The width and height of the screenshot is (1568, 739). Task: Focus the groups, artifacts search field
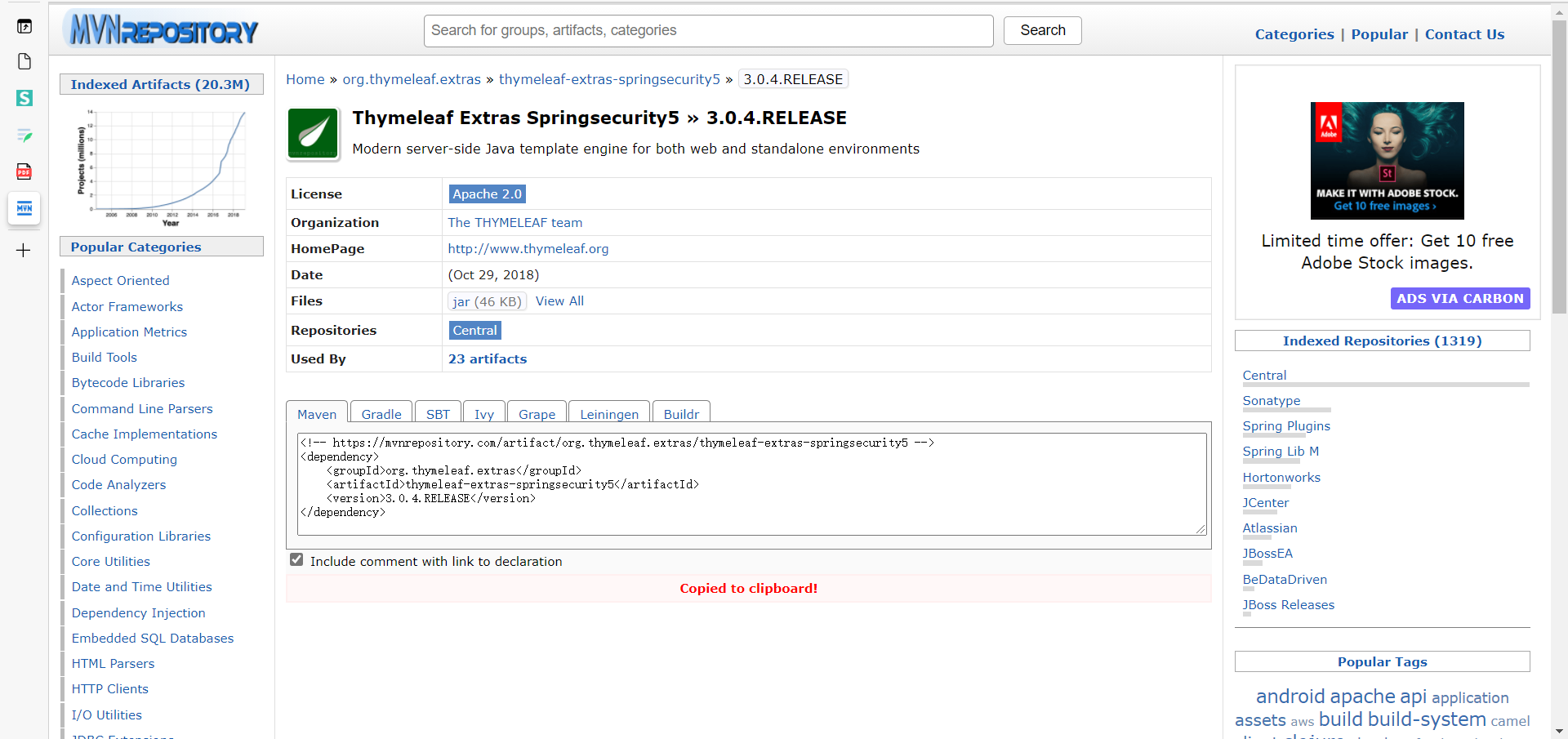click(709, 31)
